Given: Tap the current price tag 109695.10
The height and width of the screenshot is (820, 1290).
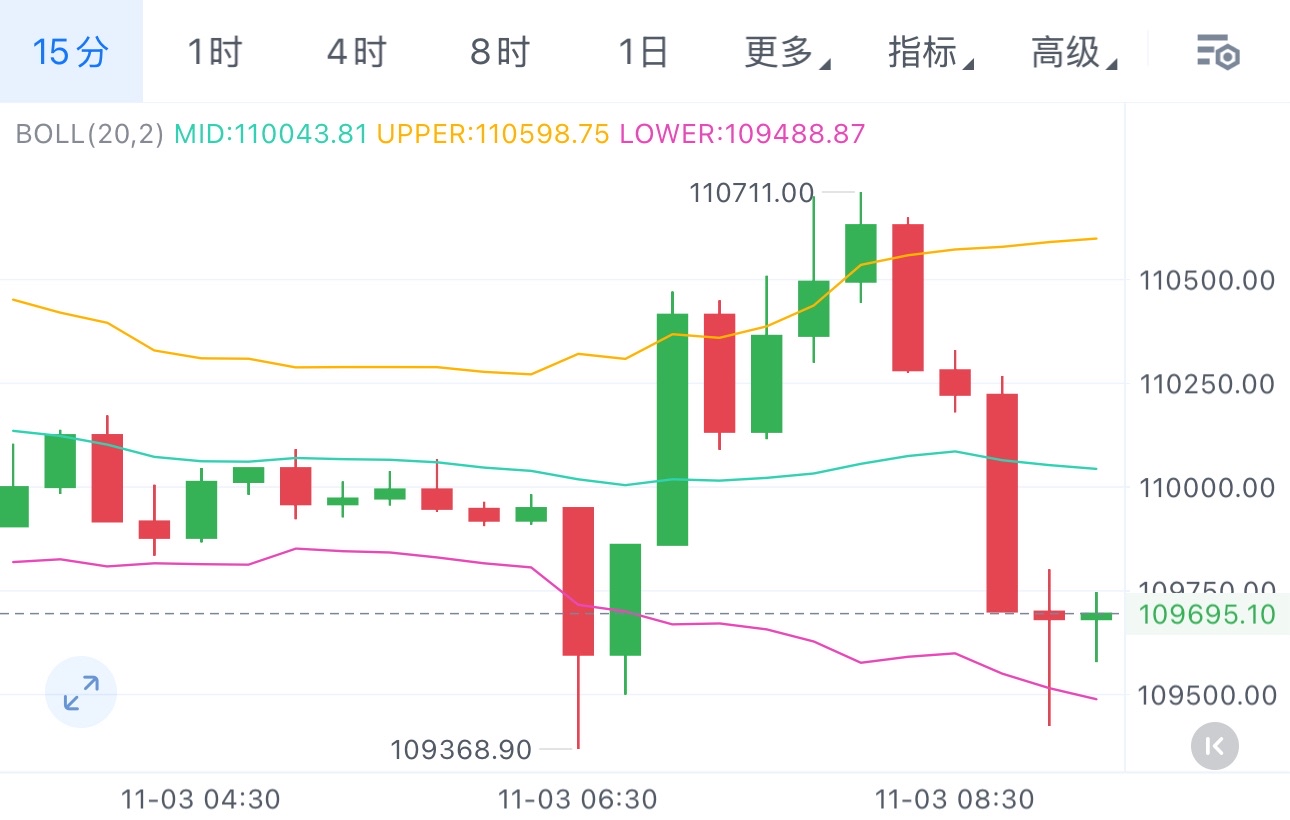Looking at the screenshot, I should 1208,614.
